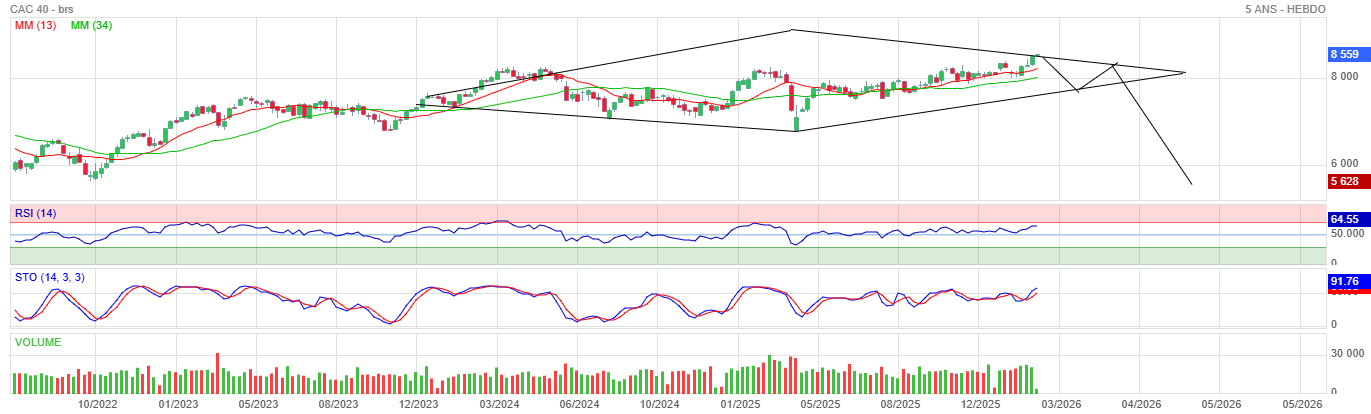Select the STO (14, 3, 3) indicator label
This screenshot has height=414, width=1371.
click(49, 277)
